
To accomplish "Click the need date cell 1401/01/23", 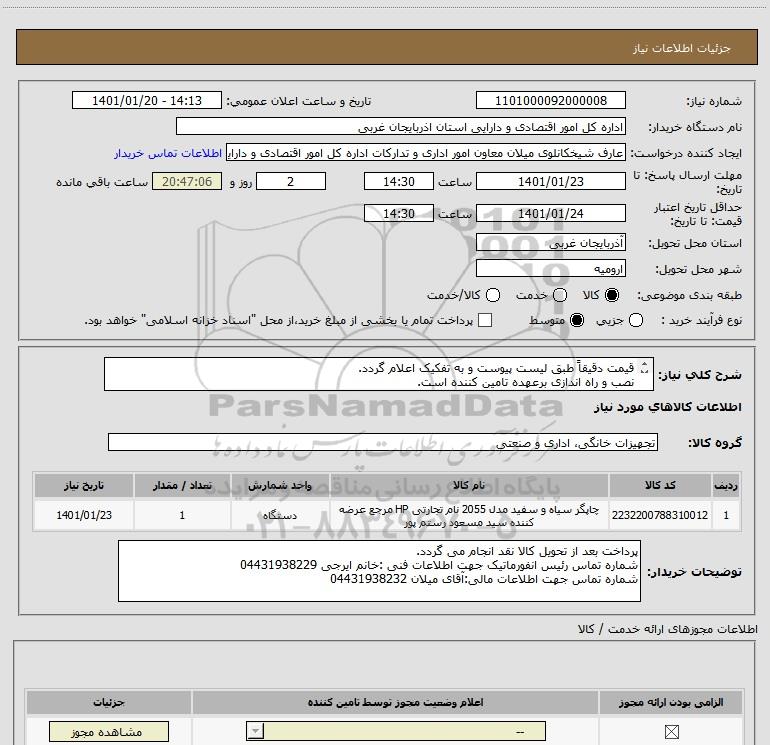I will pyautogui.click(x=84, y=515).
